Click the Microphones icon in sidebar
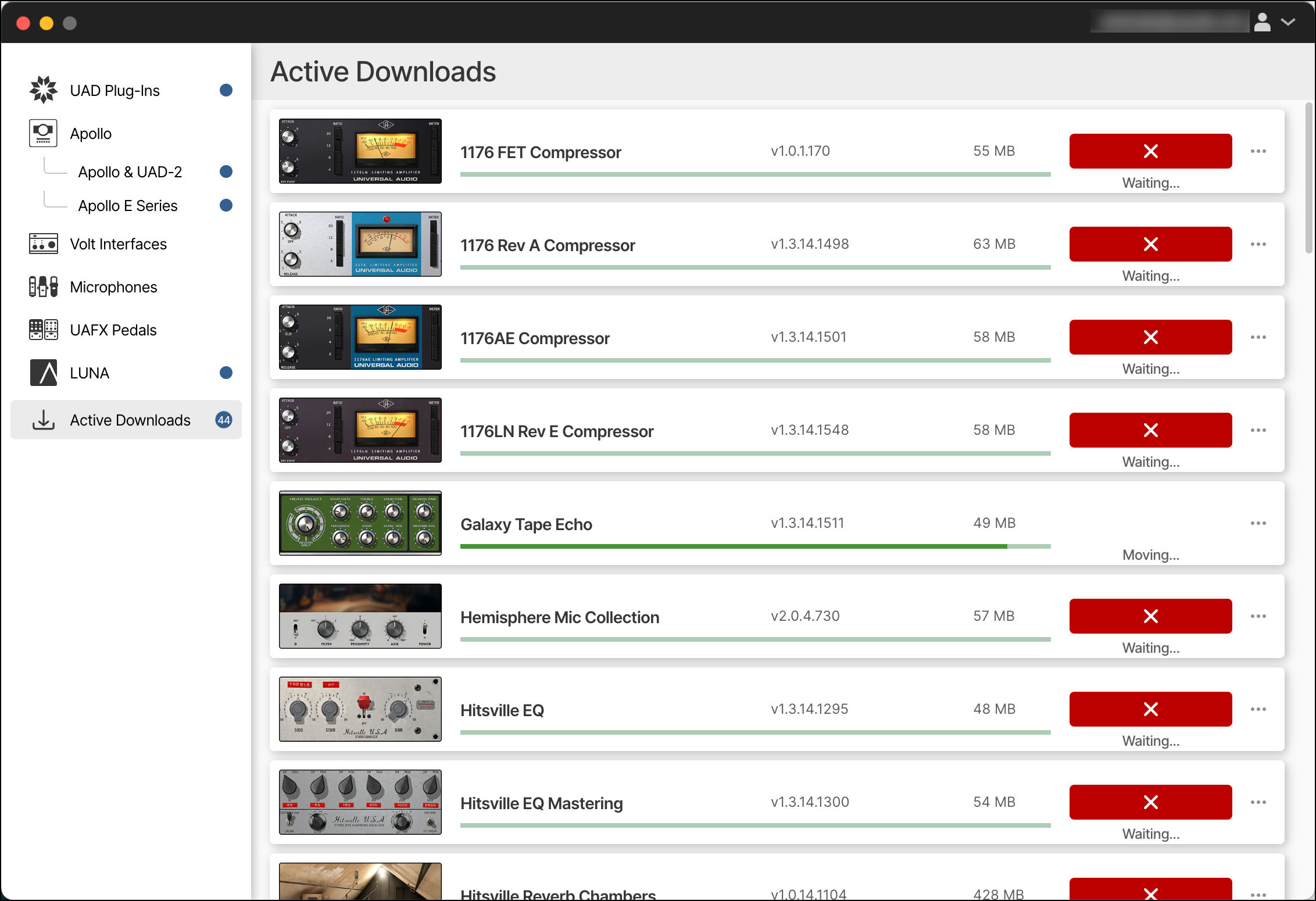The height and width of the screenshot is (901, 1316). coord(44,287)
